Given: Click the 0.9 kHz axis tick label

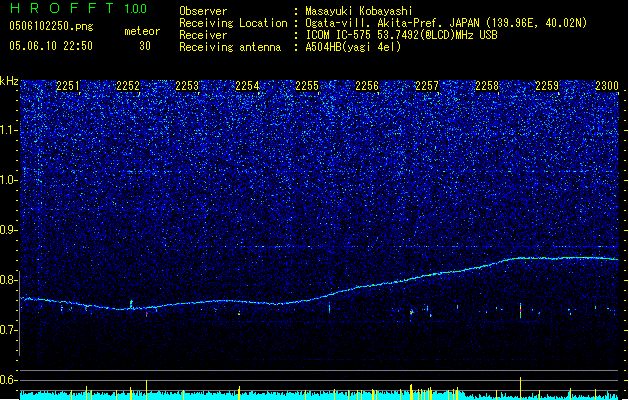Looking at the screenshot, I should (x=9, y=230).
